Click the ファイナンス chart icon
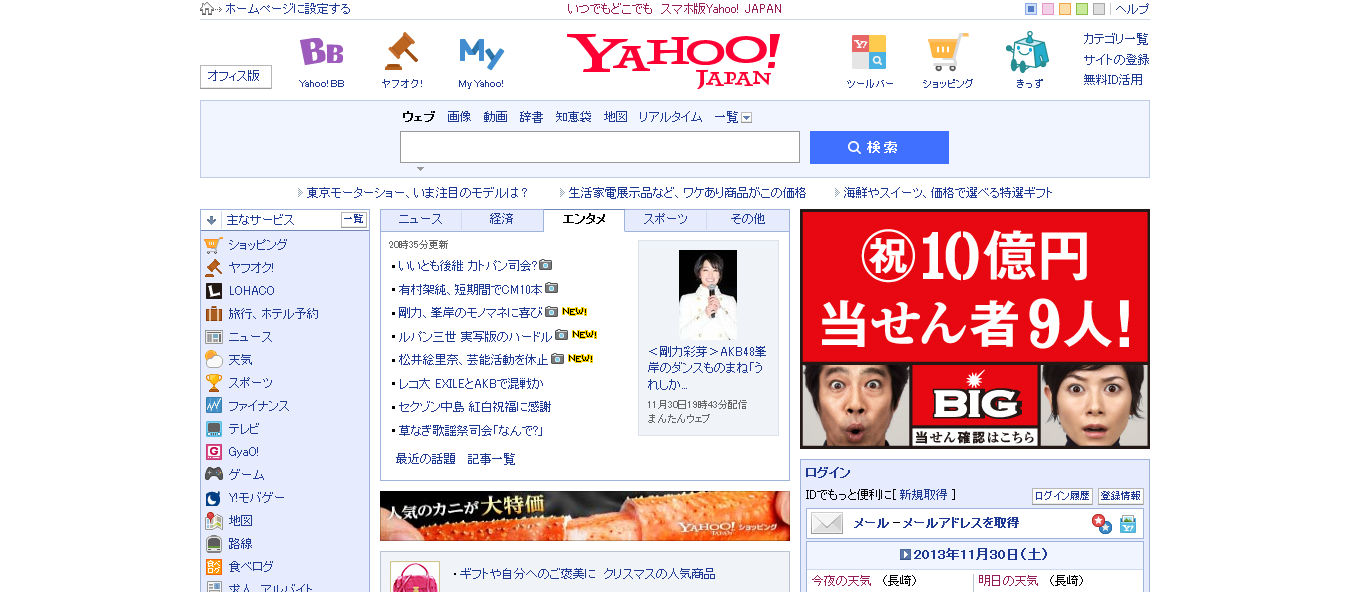The width and height of the screenshot is (1349, 592). click(213, 406)
